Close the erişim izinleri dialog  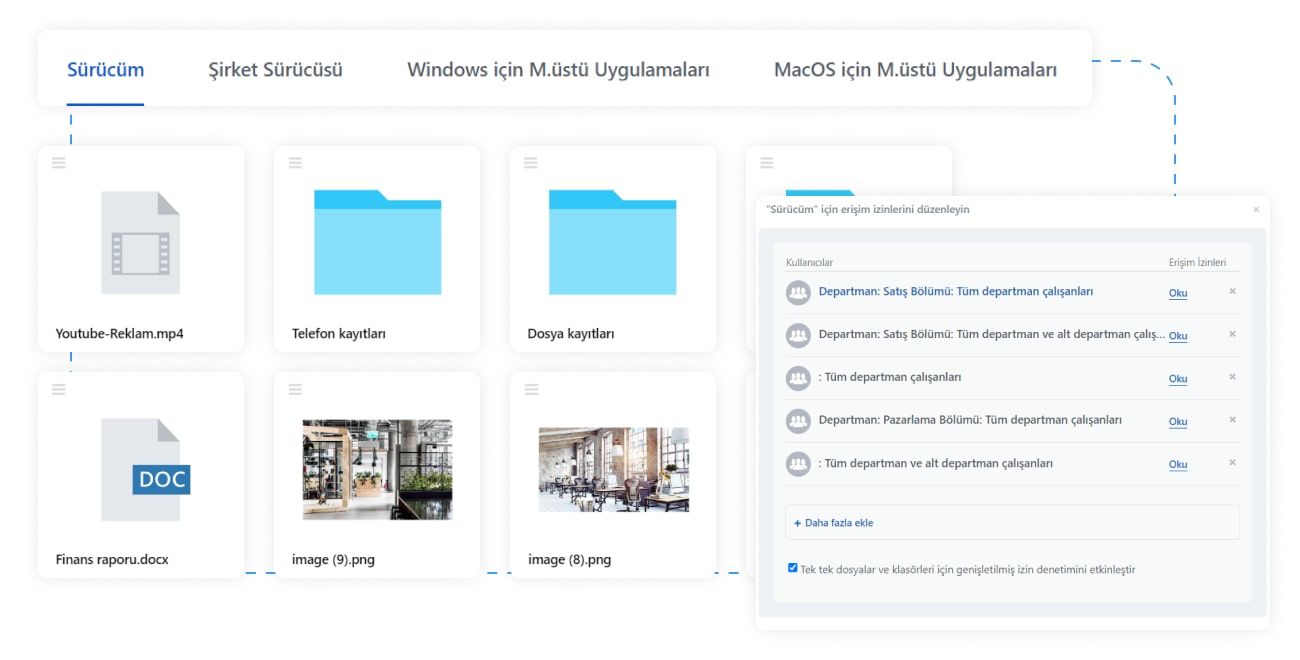tap(1256, 210)
